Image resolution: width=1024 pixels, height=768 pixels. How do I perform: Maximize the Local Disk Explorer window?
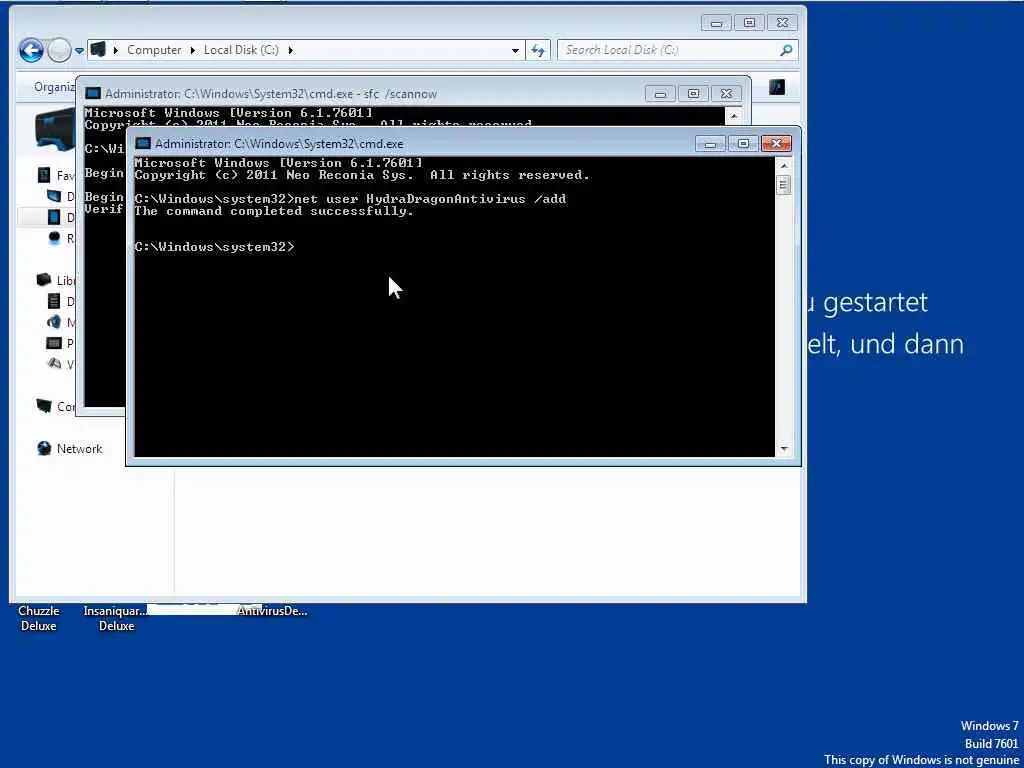(x=750, y=23)
